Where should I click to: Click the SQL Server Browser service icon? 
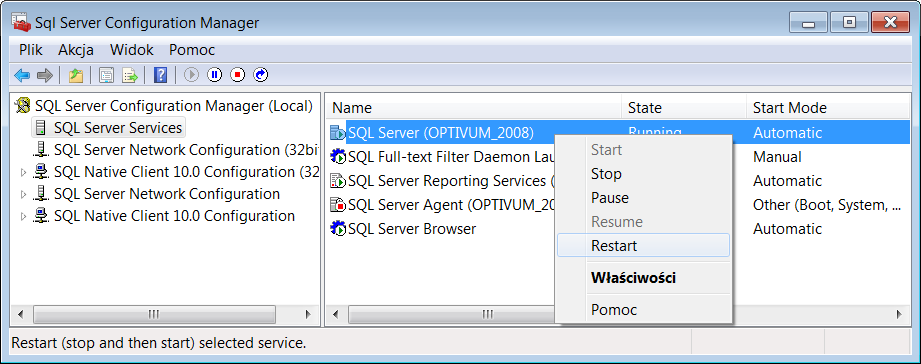pos(338,228)
